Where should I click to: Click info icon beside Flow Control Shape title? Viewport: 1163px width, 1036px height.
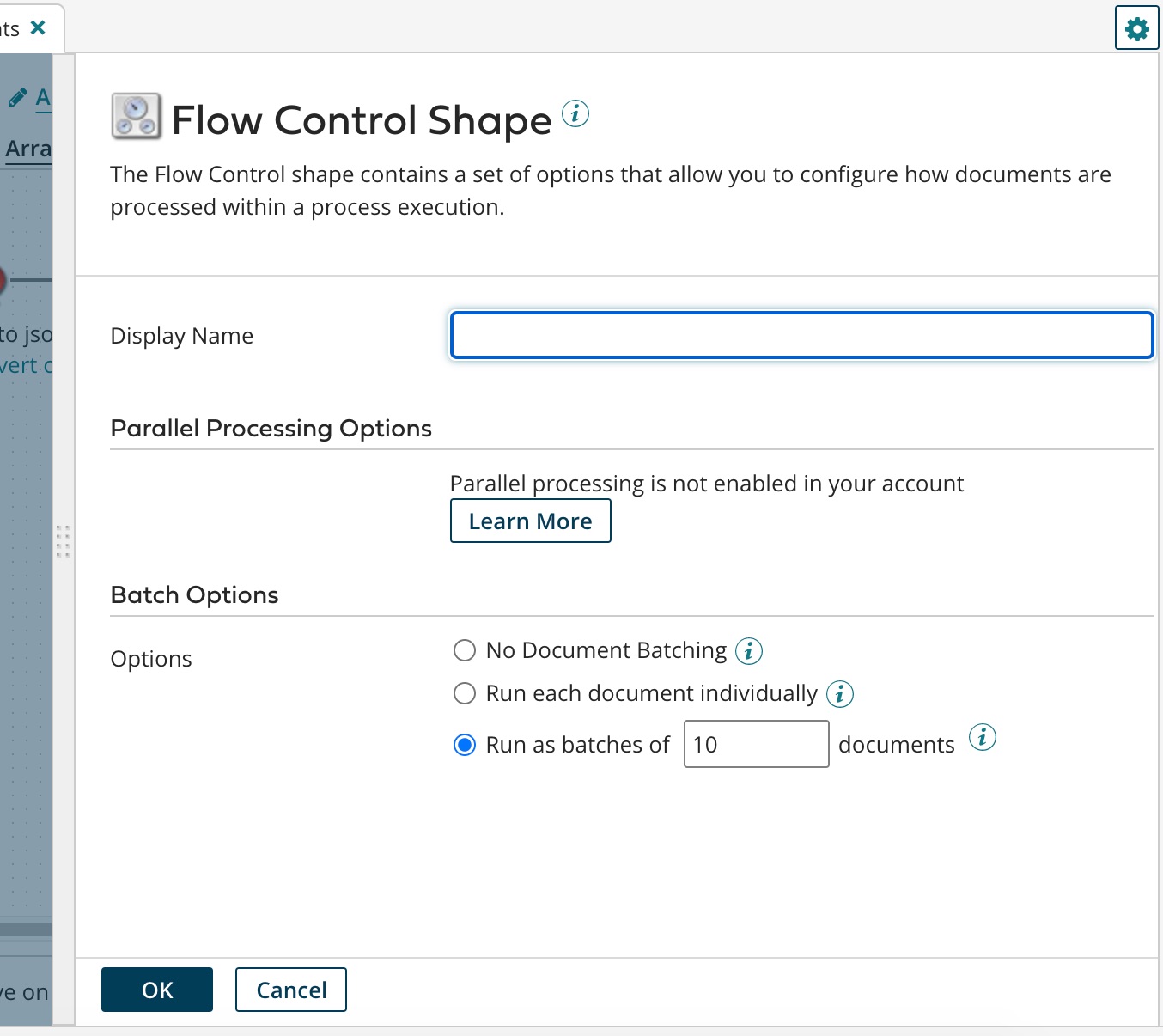(x=575, y=113)
